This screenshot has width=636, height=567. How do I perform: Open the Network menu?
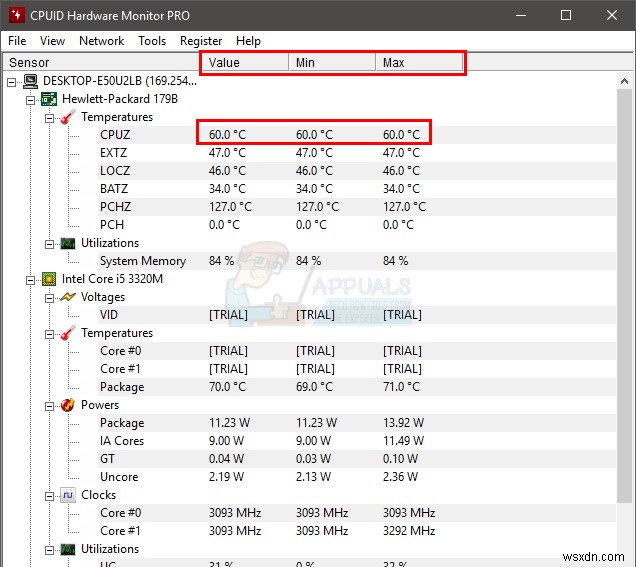pos(101,41)
